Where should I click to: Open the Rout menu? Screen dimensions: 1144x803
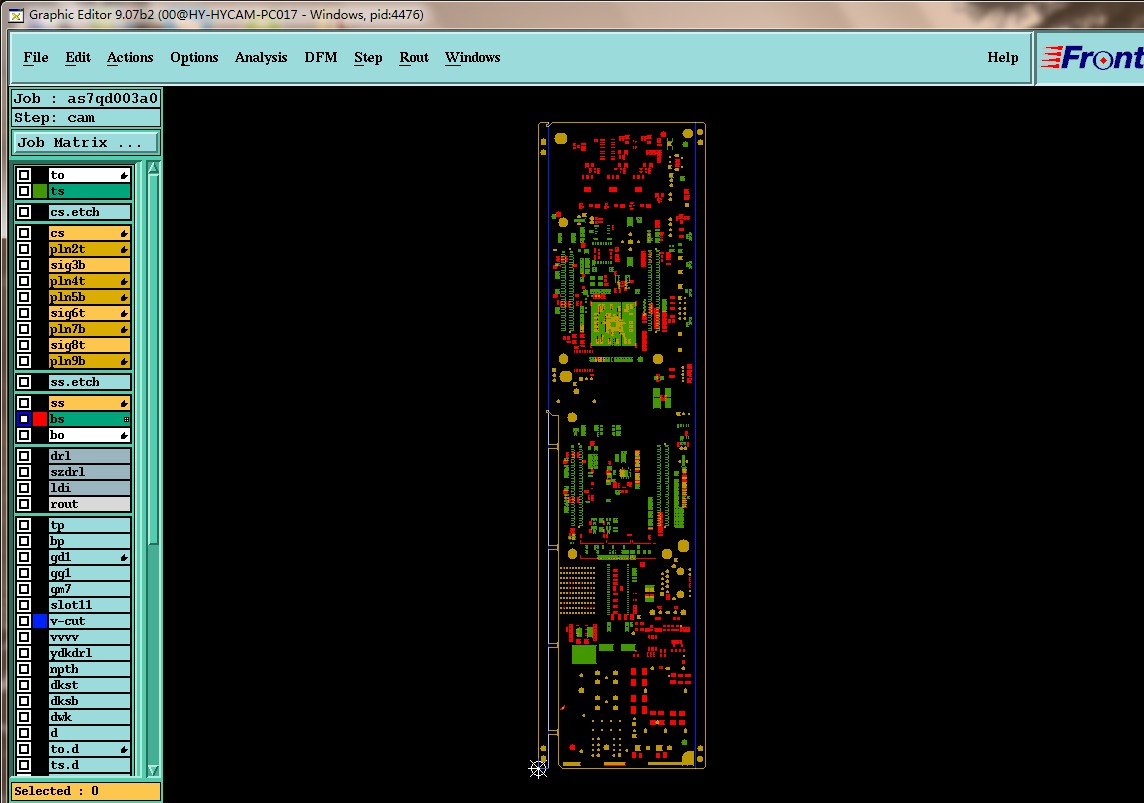pos(414,58)
